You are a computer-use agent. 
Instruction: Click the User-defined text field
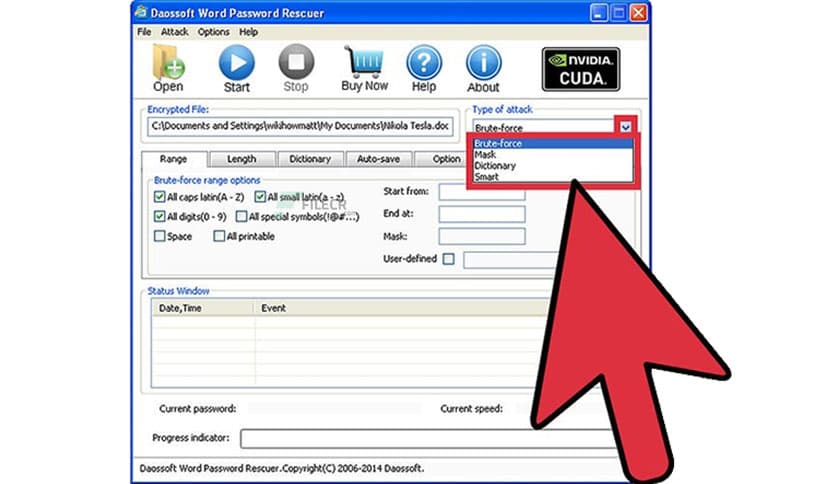coord(512,260)
